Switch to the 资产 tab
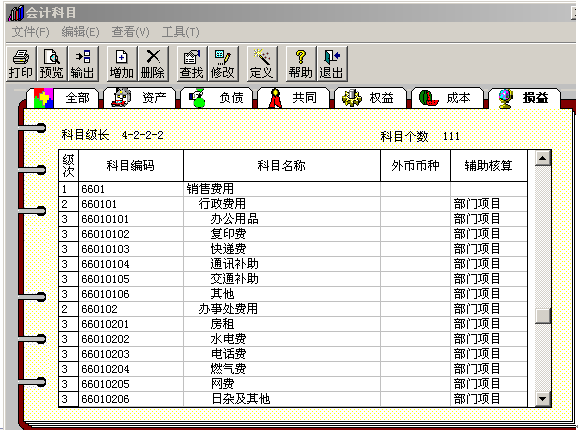The height and width of the screenshot is (433, 578). 140,98
